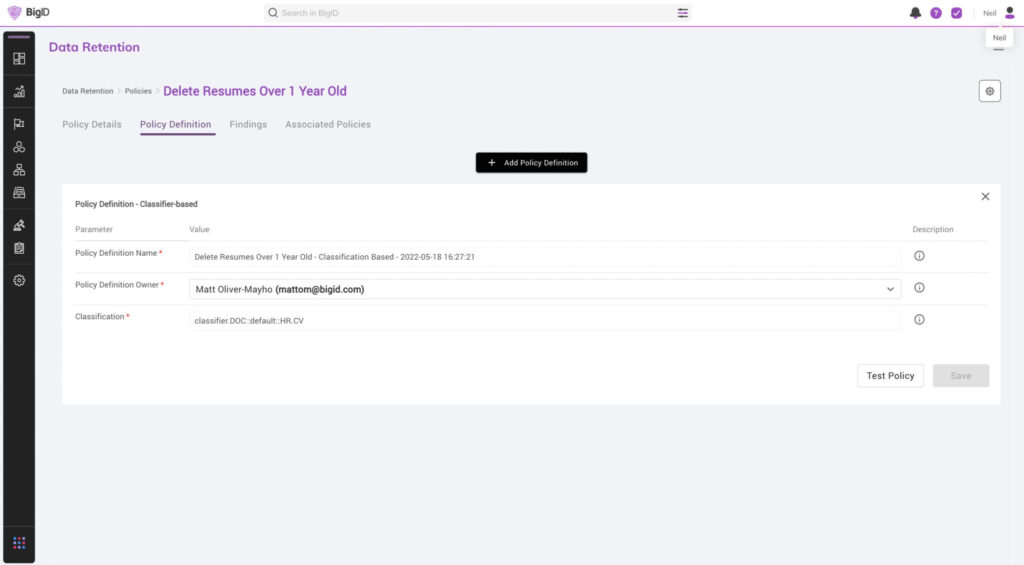The image size is (1024, 565).
Task: Open the bar chart reports icon in sidebar
Action: 19,92
